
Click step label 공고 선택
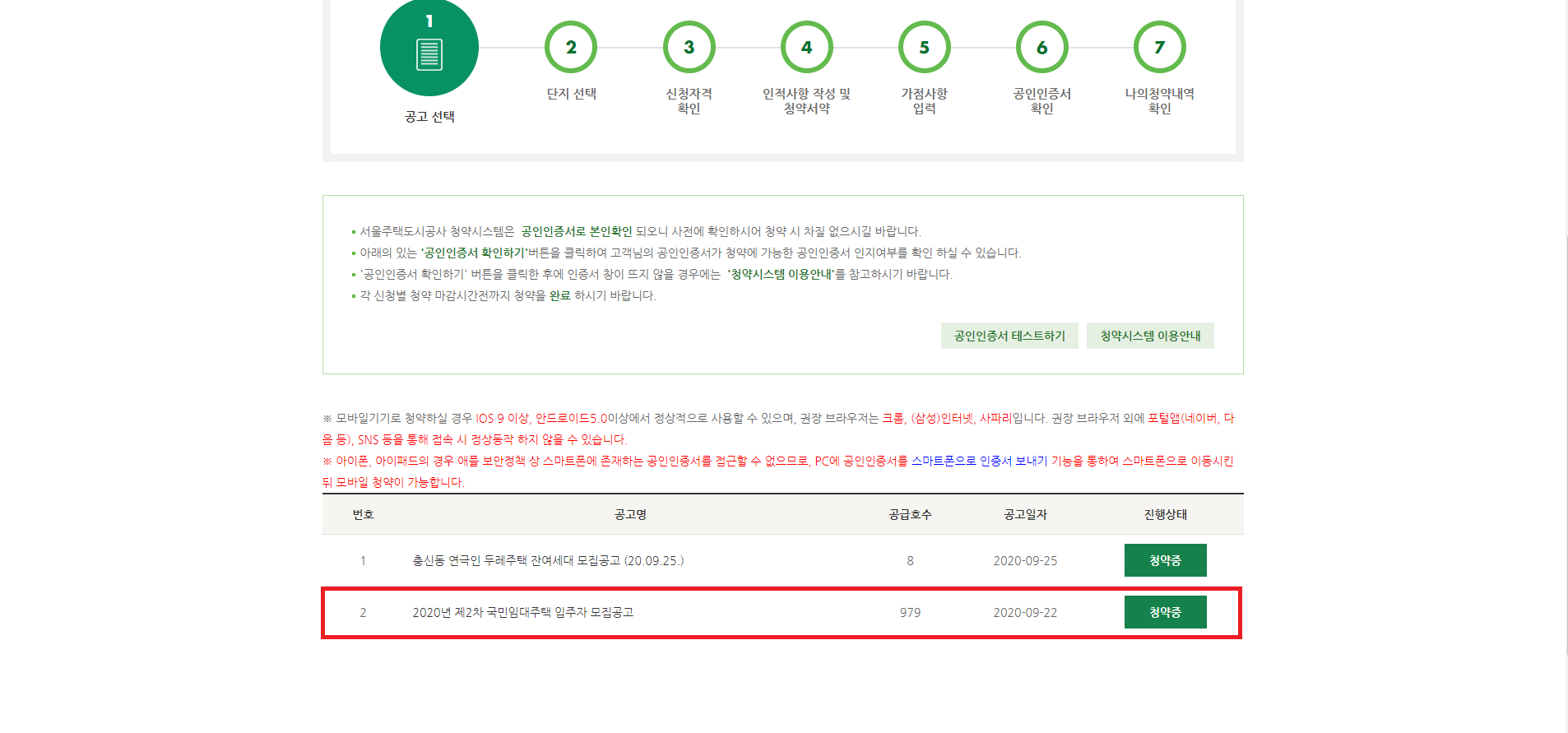tap(429, 117)
